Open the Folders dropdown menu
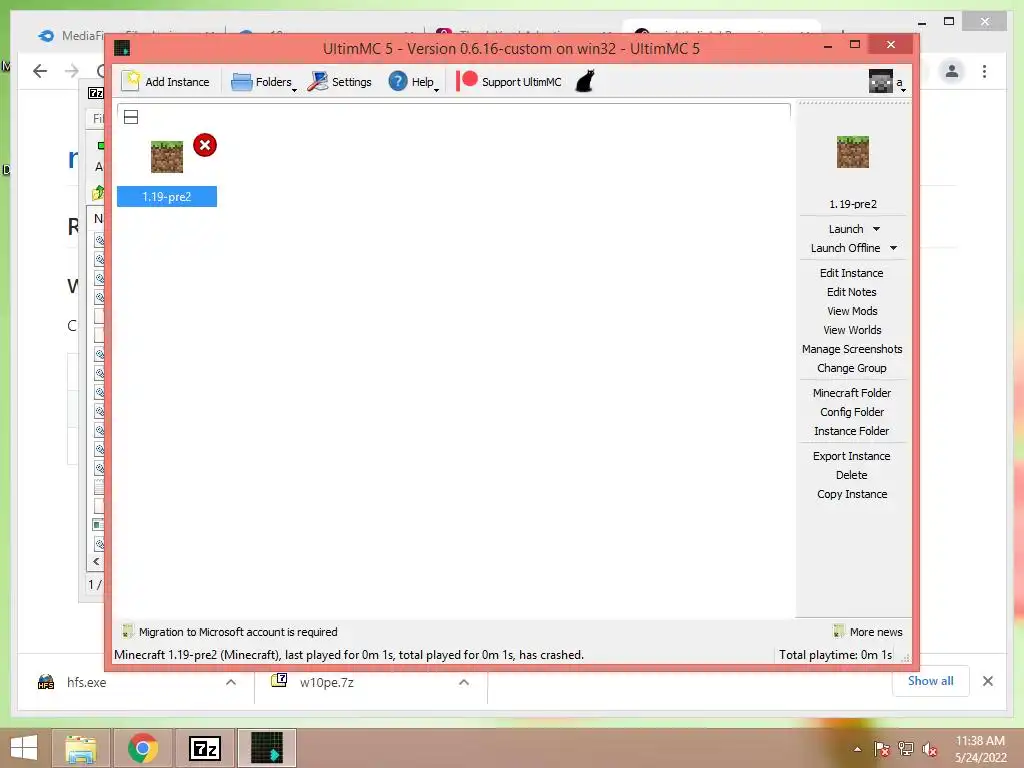 pos(264,82)
